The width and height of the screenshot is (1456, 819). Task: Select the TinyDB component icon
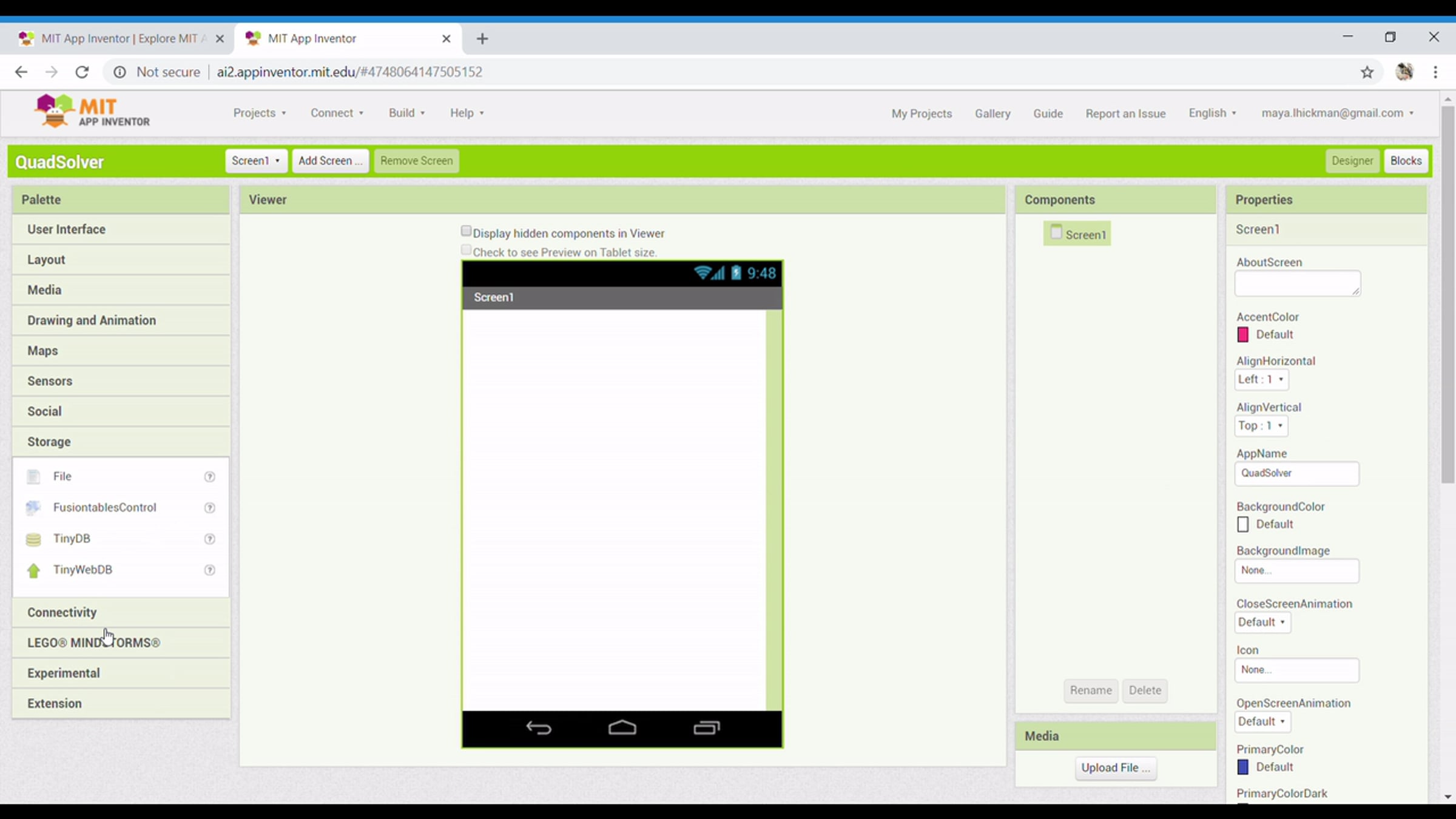(x=33, y=539)
